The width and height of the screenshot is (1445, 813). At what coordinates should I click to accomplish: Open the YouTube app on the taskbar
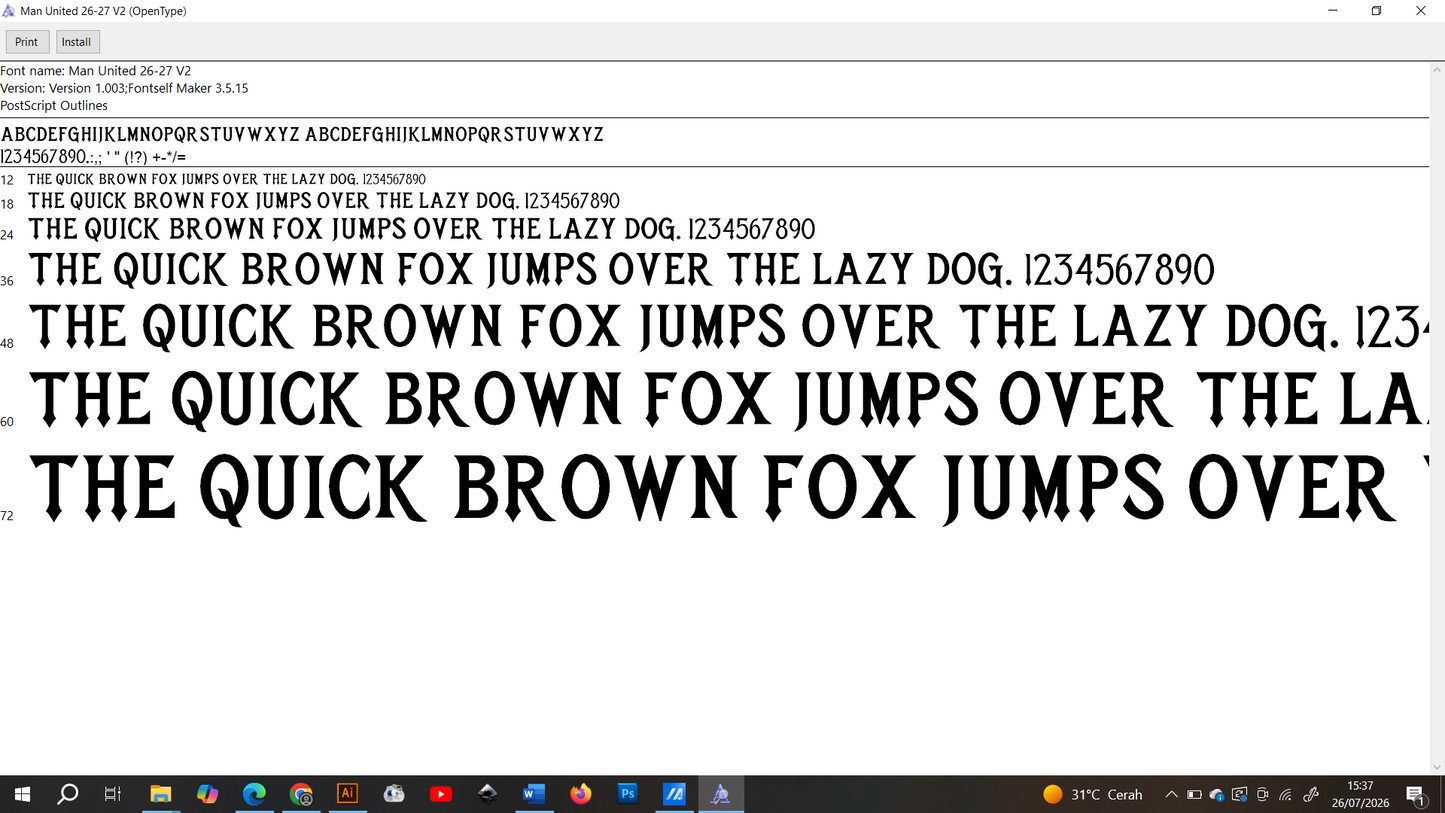point(441,794)
